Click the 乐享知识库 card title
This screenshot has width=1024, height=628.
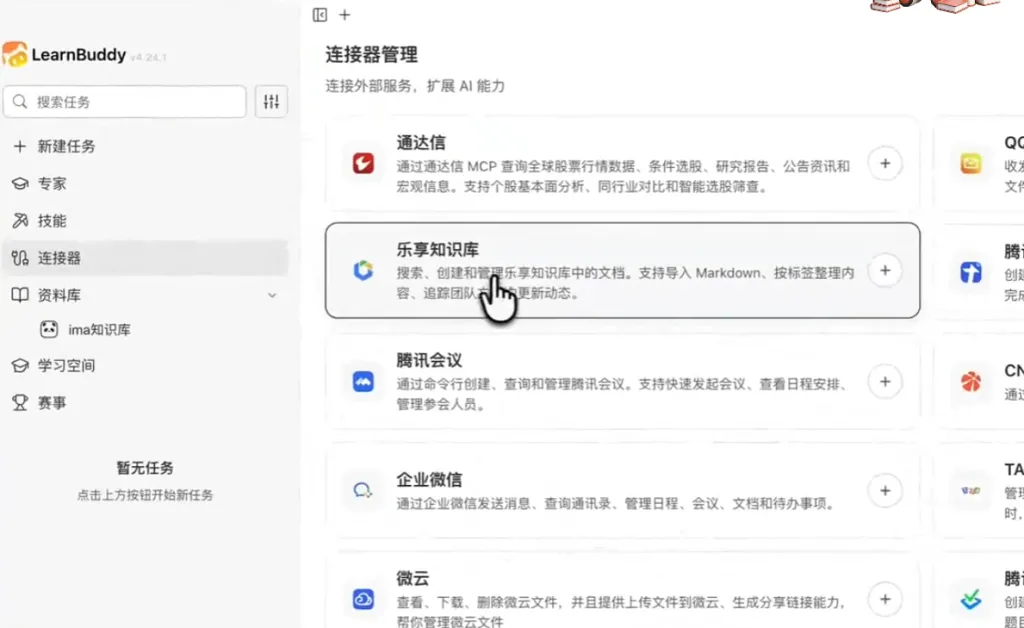[438, 249]
